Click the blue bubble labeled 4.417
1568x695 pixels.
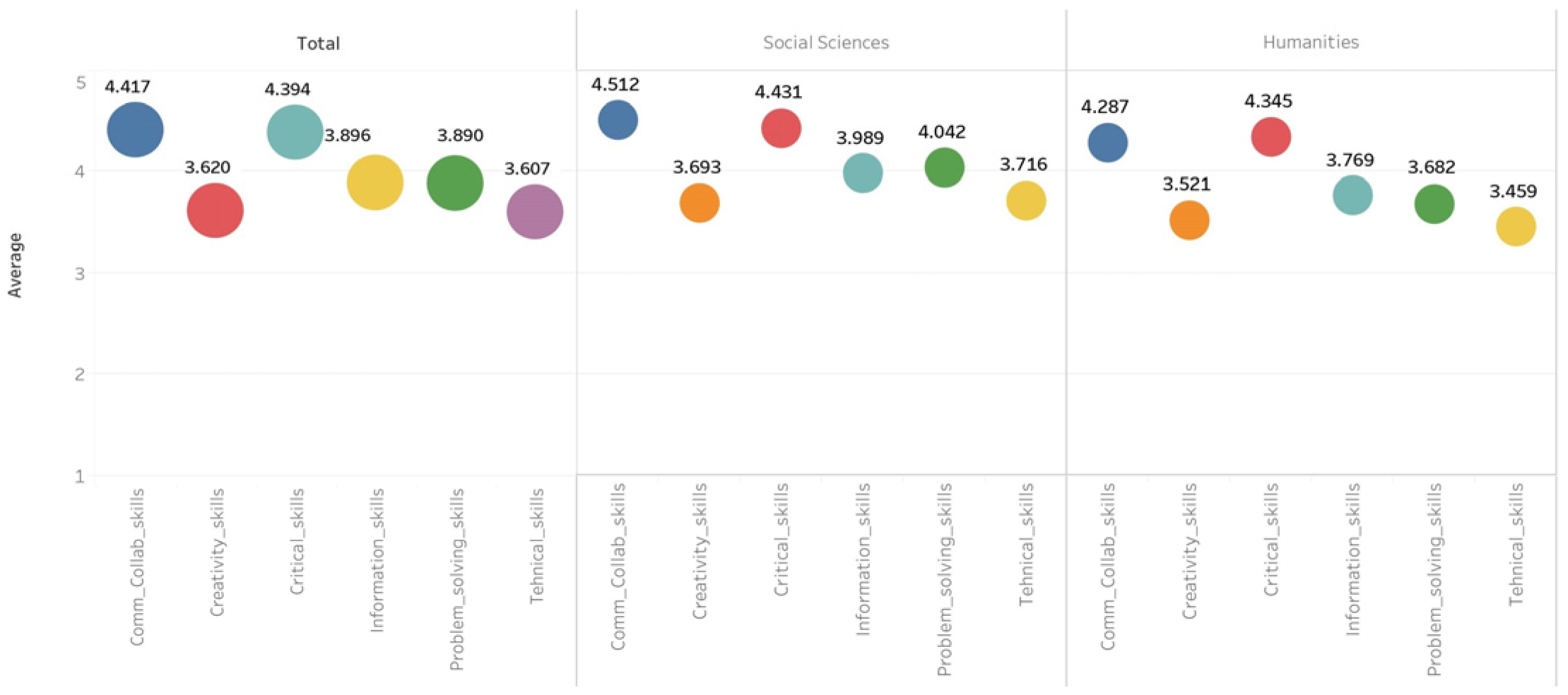[135, 130]
